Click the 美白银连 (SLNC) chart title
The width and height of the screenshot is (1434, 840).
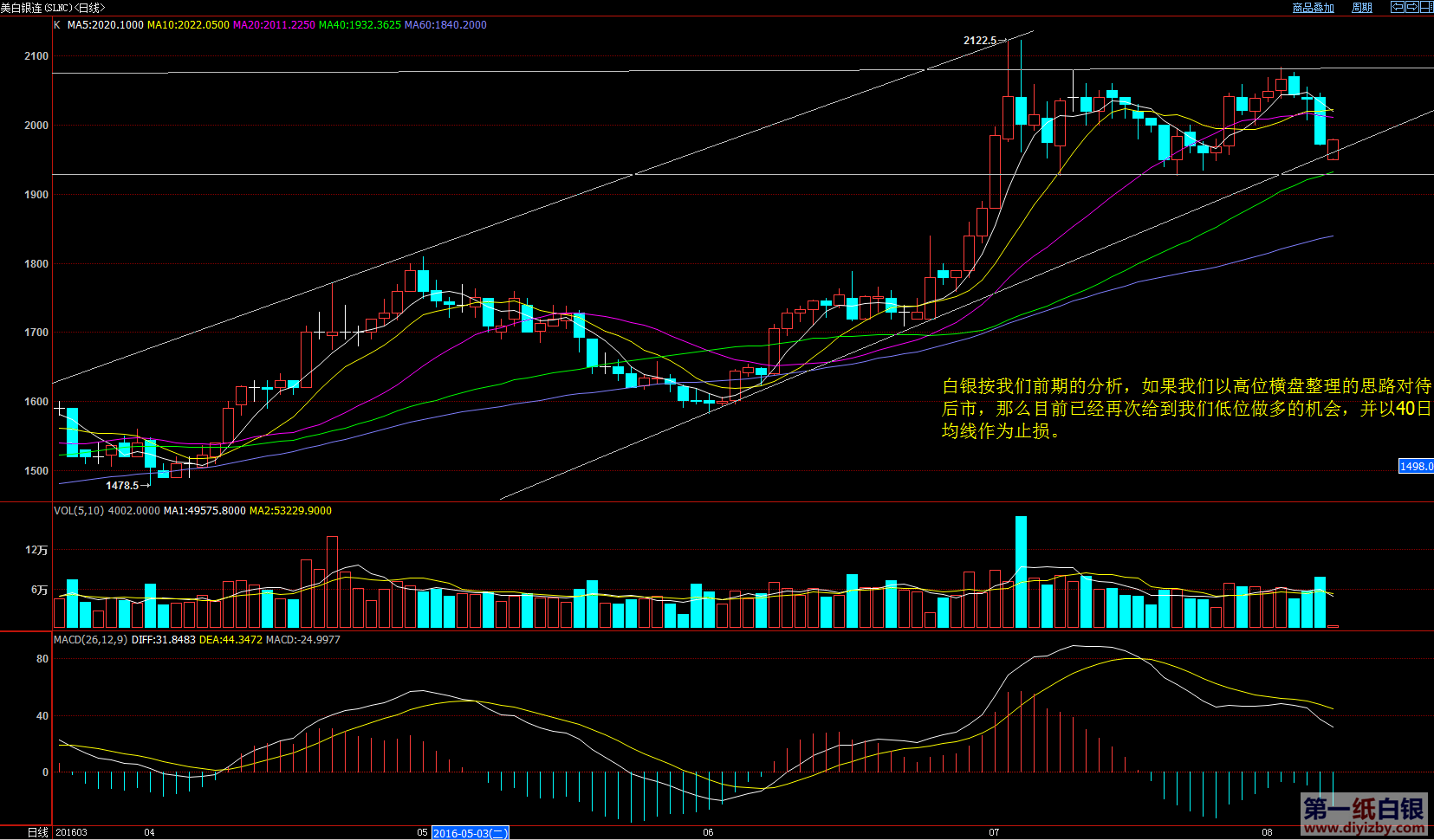coord(52,8)
